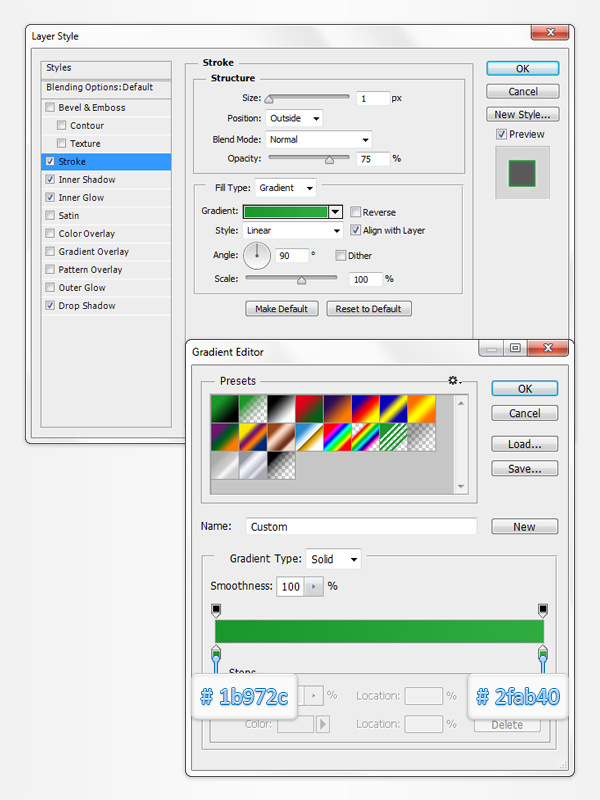The image size is (600, 800).
Task: Uncheck the Preview checkbox
Action: (x=502, y=134)
